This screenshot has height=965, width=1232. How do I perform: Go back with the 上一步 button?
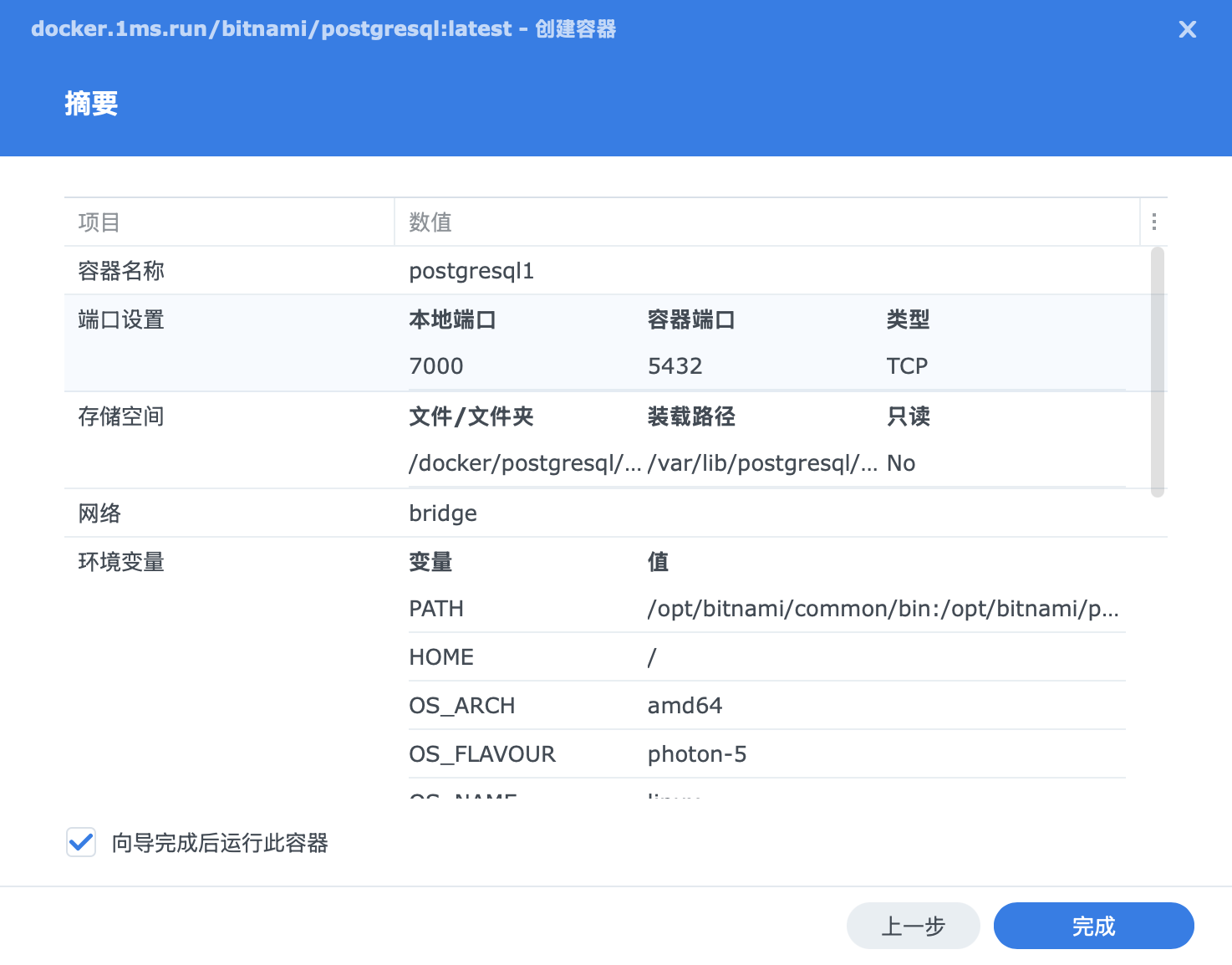tap(913, 926)
